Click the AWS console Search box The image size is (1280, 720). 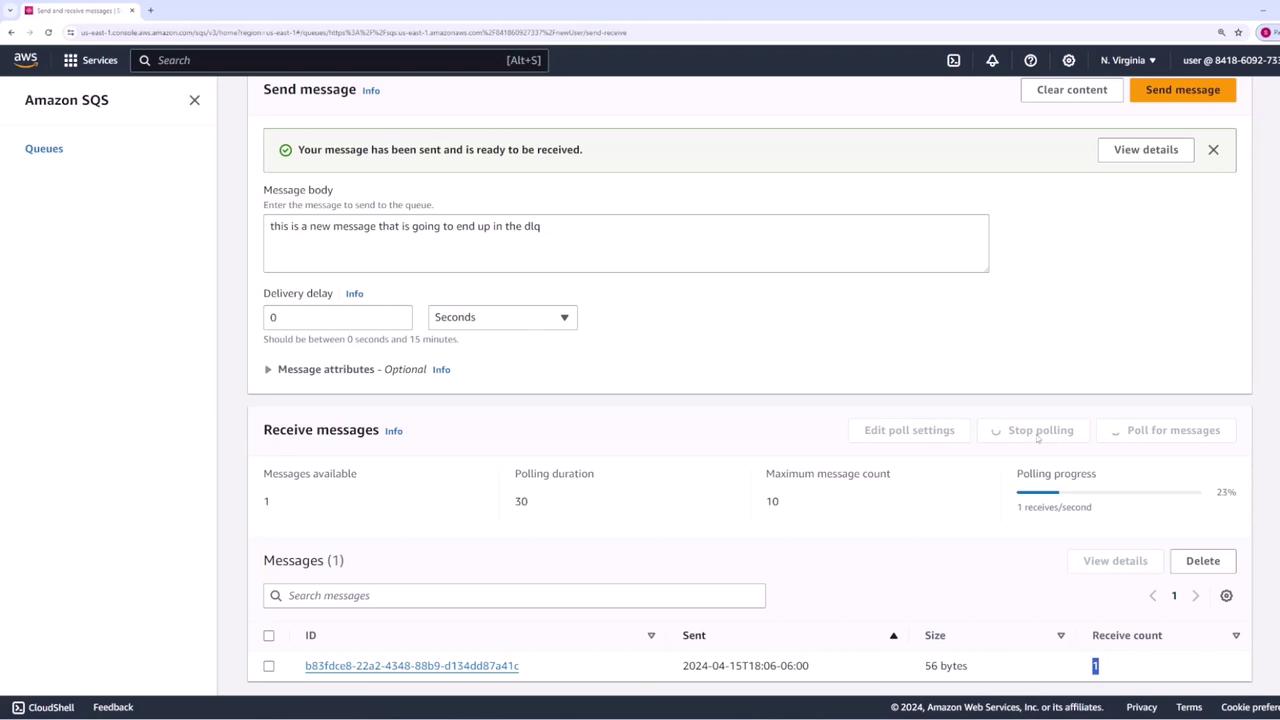339,60
